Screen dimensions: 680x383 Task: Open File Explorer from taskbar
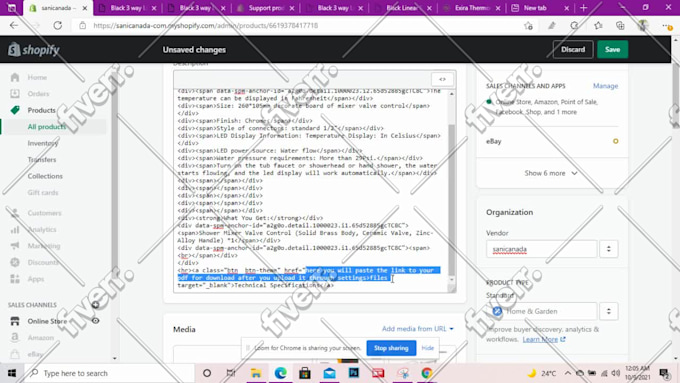[256, 373]
